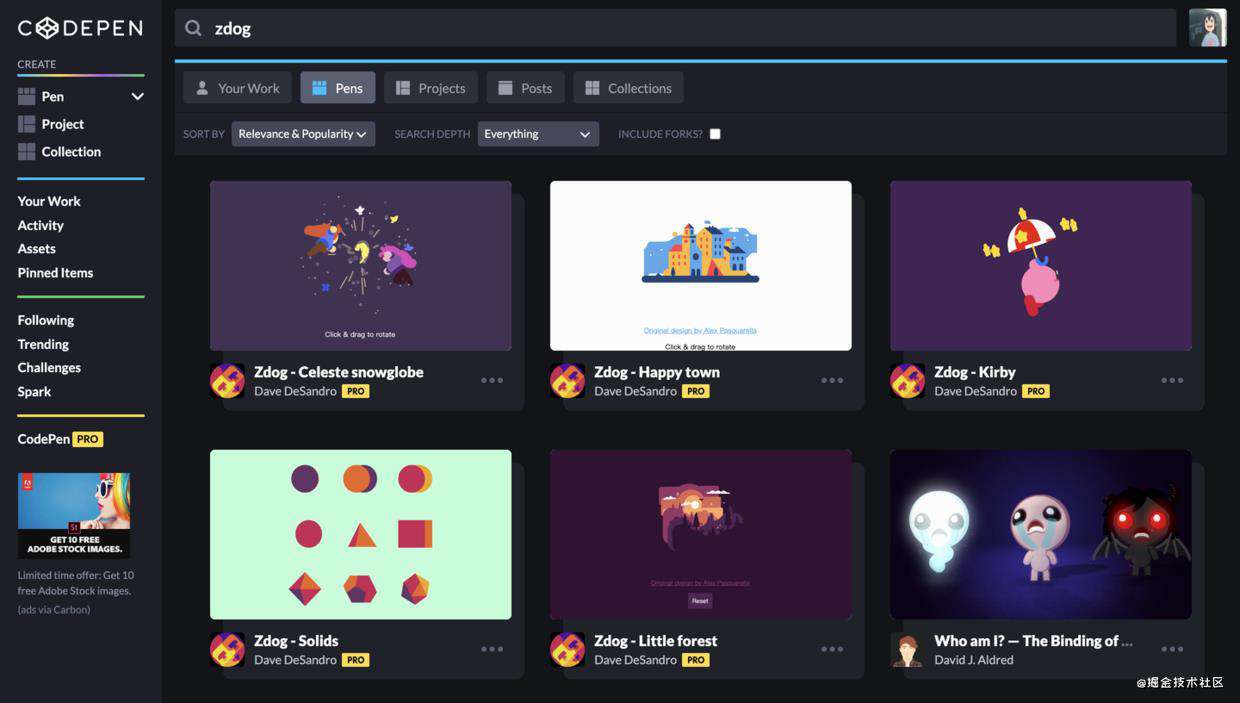Create a new Collection from sidebar
The height and width of the screenshot is (703, 1240).
click(71, 151)
